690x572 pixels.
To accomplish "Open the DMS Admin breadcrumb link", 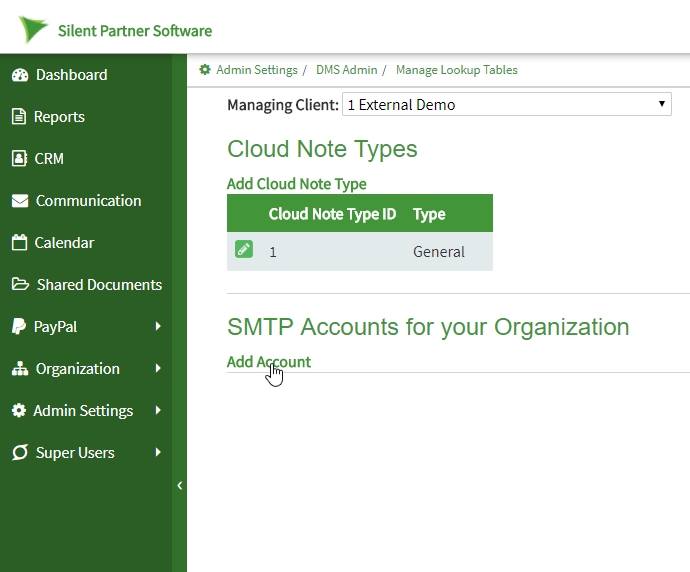I will (x=346, y=70).
